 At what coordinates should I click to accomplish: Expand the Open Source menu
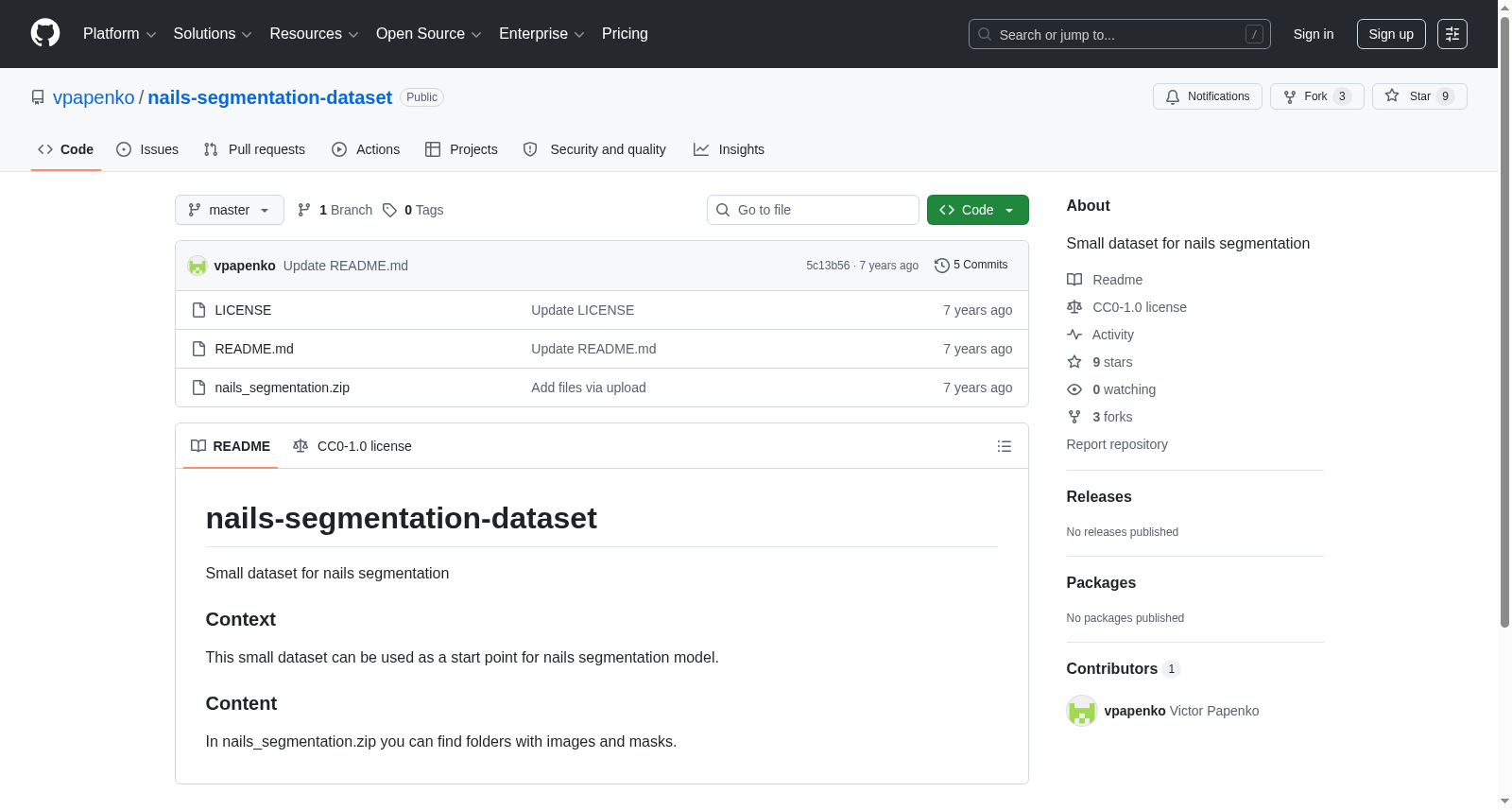(429, 34)
